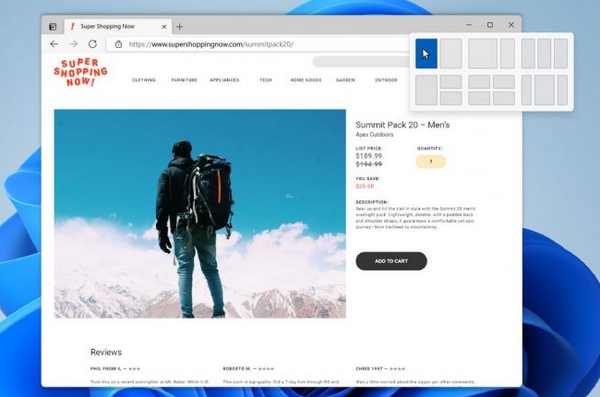Snap to bottom-left quadrant of four-grid layout
The image size is (600, 397).
[479, 98]
